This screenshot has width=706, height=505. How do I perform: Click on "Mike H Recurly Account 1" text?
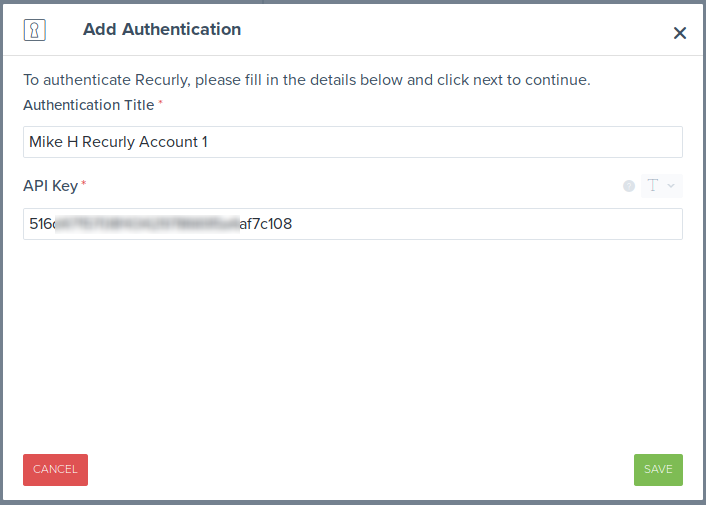pos(118,142)
